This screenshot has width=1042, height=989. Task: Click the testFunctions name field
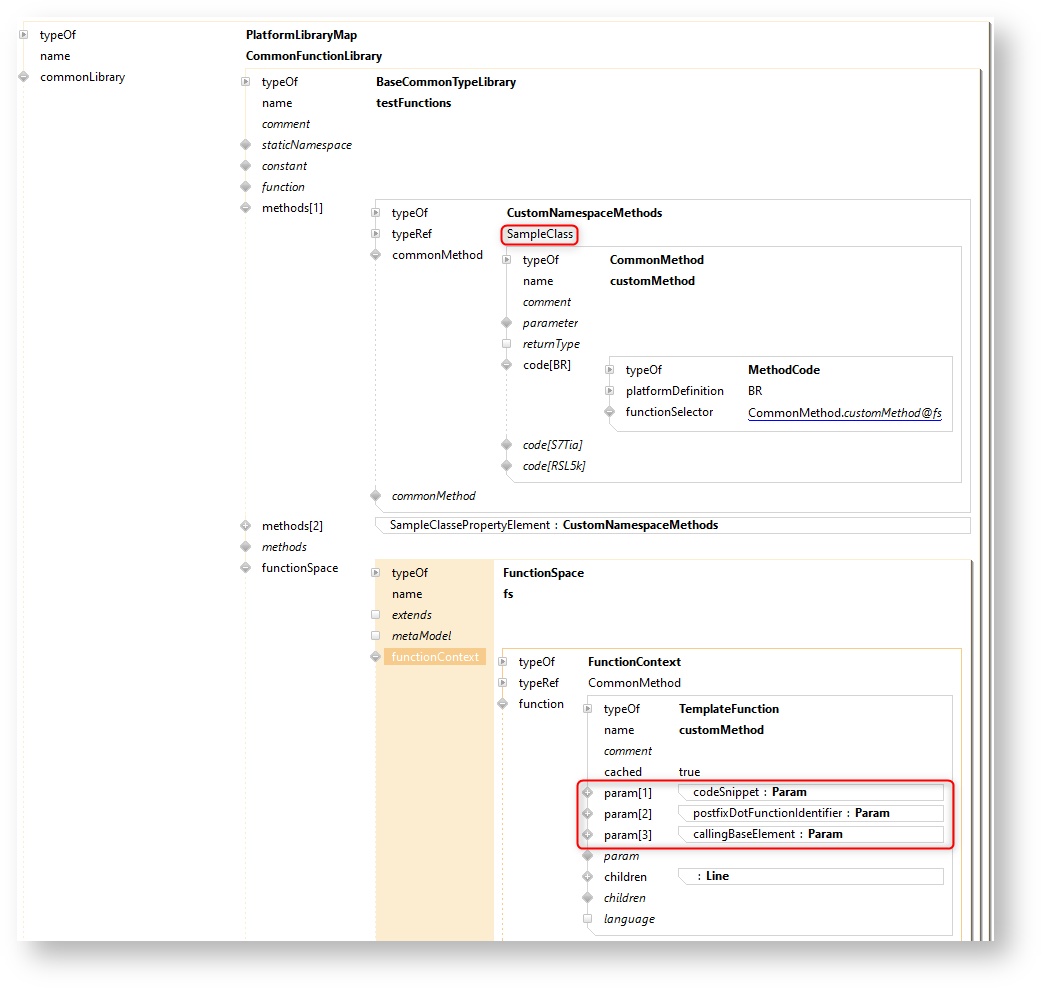(413, 103)
